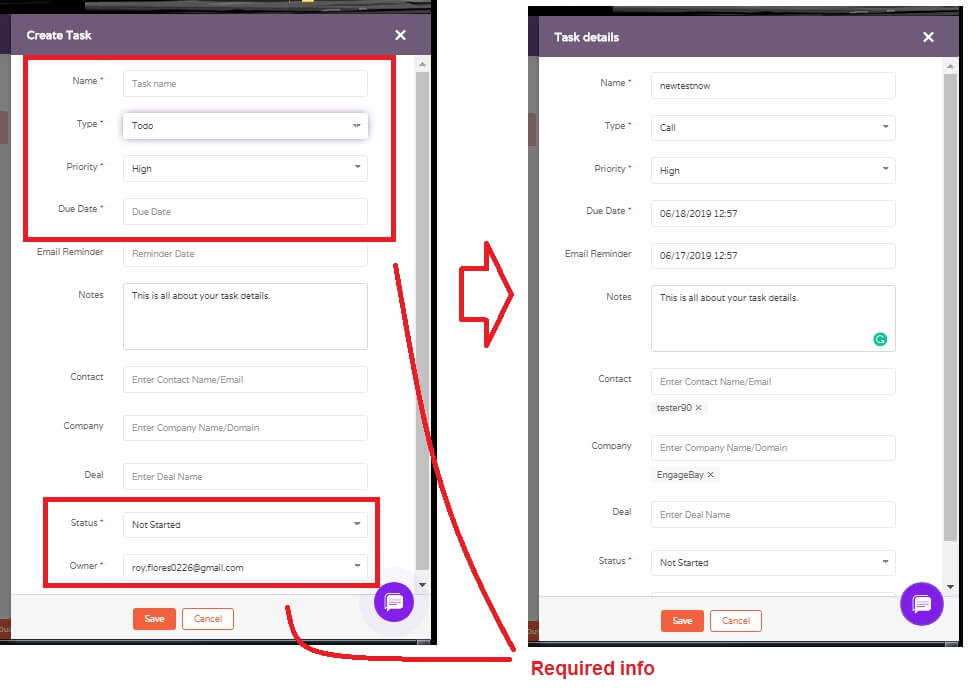Close the Task details window
Screen dimensions: 978x690
pos(928,37)
